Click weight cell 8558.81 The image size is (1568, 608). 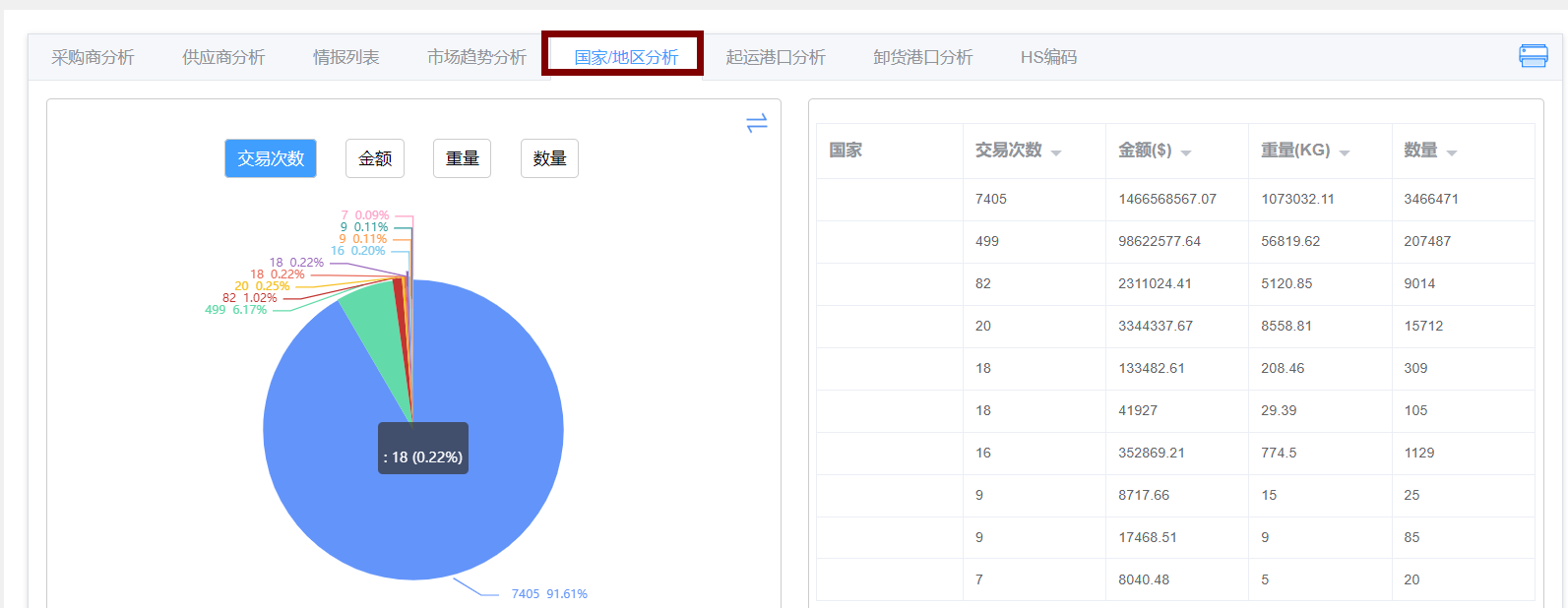tap(1286, 326)
